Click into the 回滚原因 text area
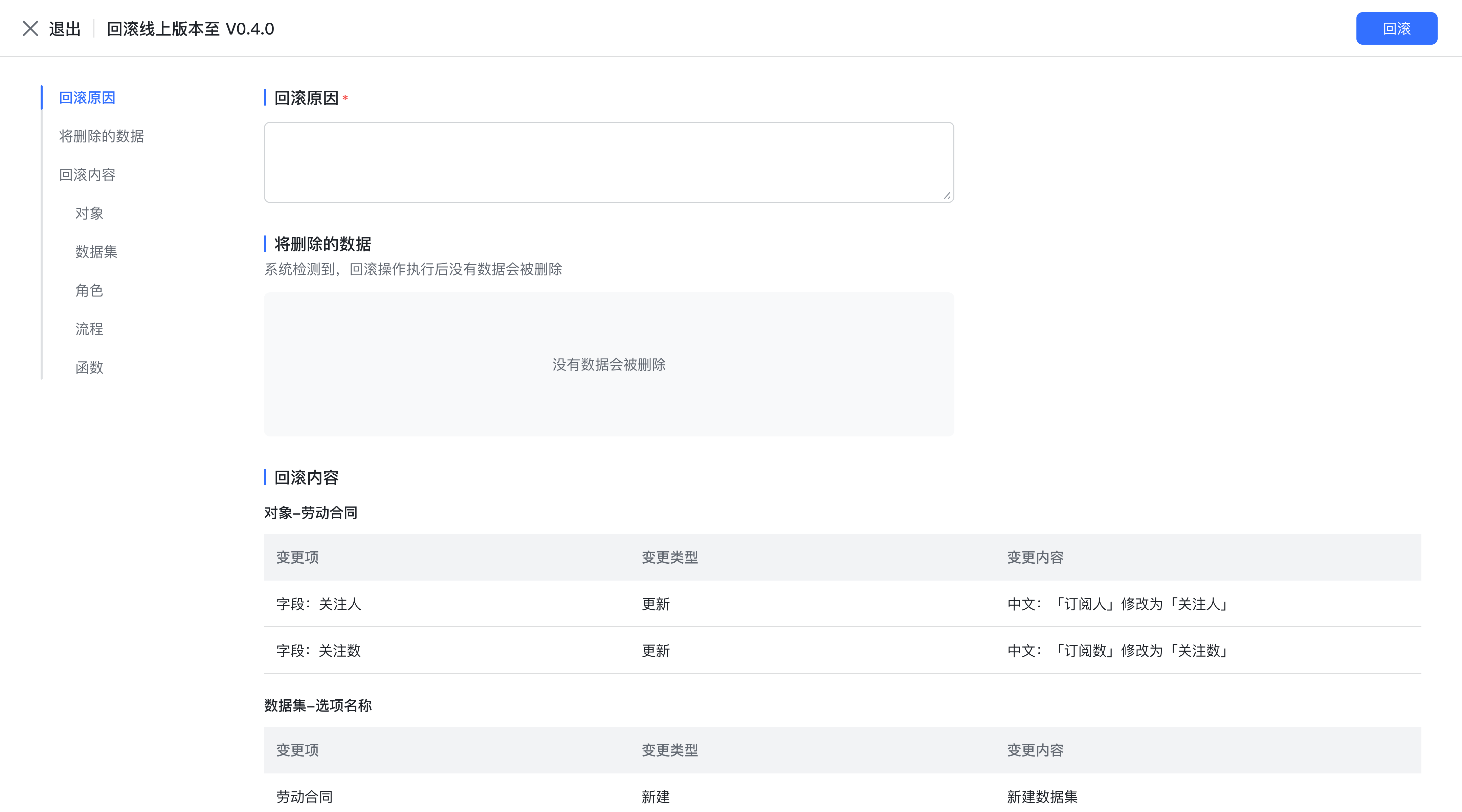 click(608, 162)
